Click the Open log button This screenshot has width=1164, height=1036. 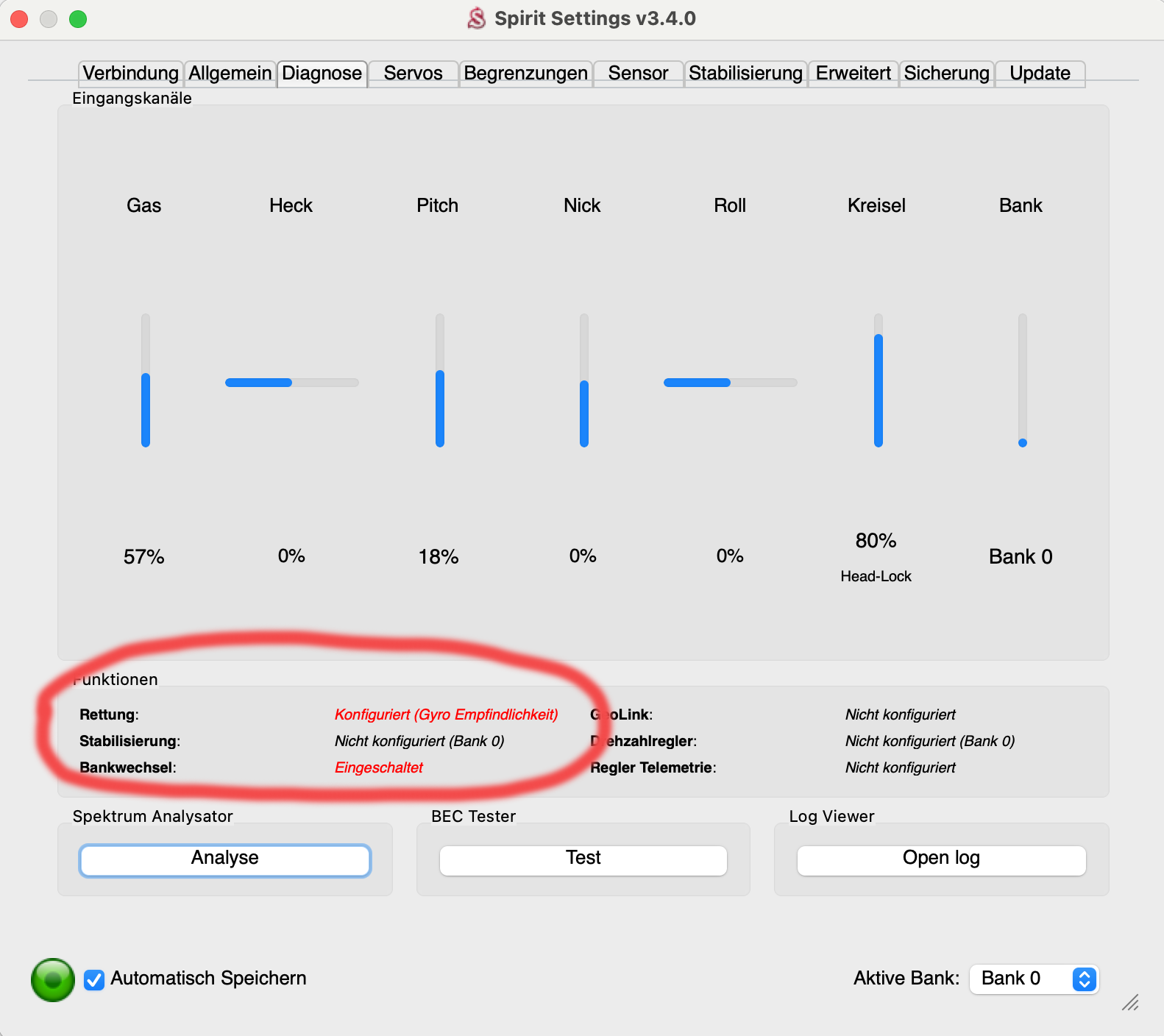[x=941, y=859]
